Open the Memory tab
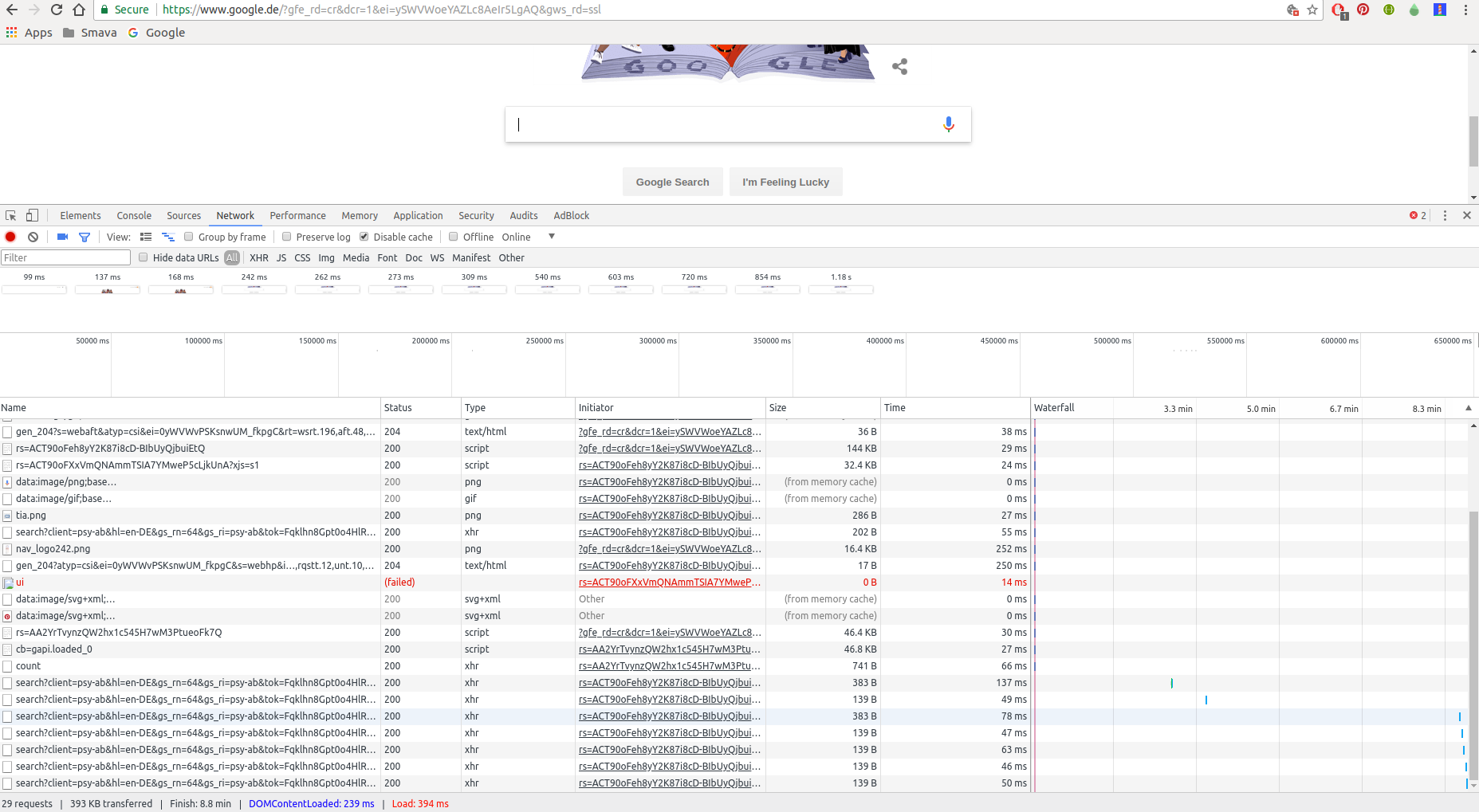 [360, 215]
